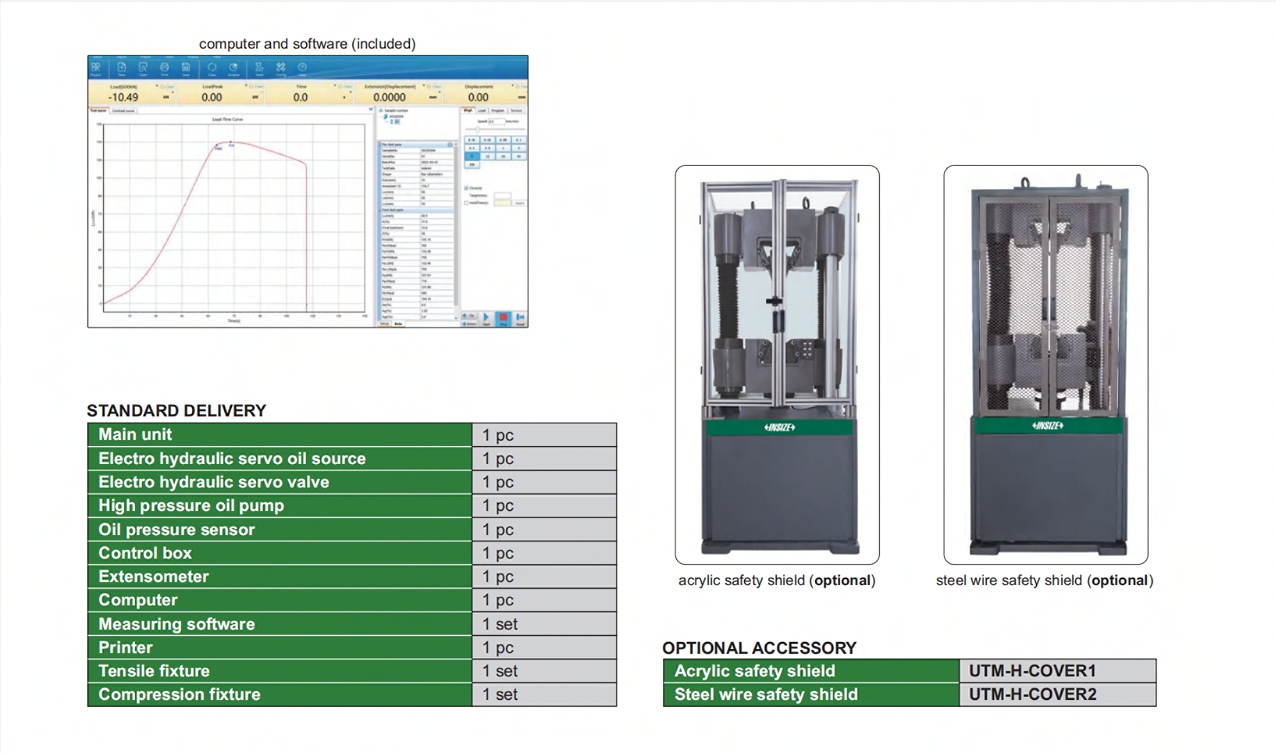Switch to the Contrast curve tab
The image size is (1276, 753).
(123, 111)
